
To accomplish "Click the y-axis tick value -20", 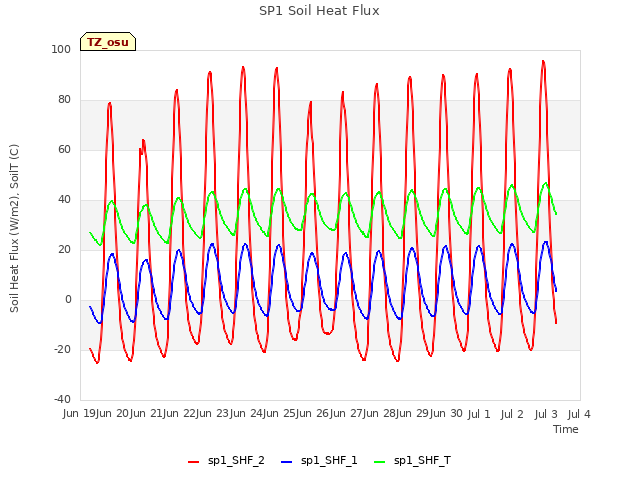I will (62, 349).
